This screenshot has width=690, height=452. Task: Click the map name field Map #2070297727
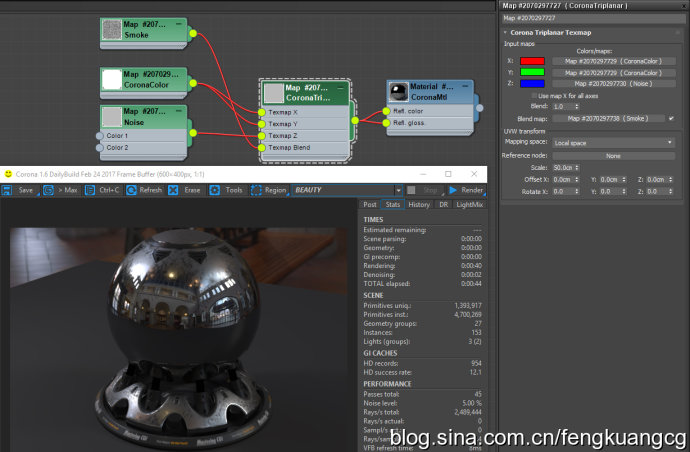593,18
